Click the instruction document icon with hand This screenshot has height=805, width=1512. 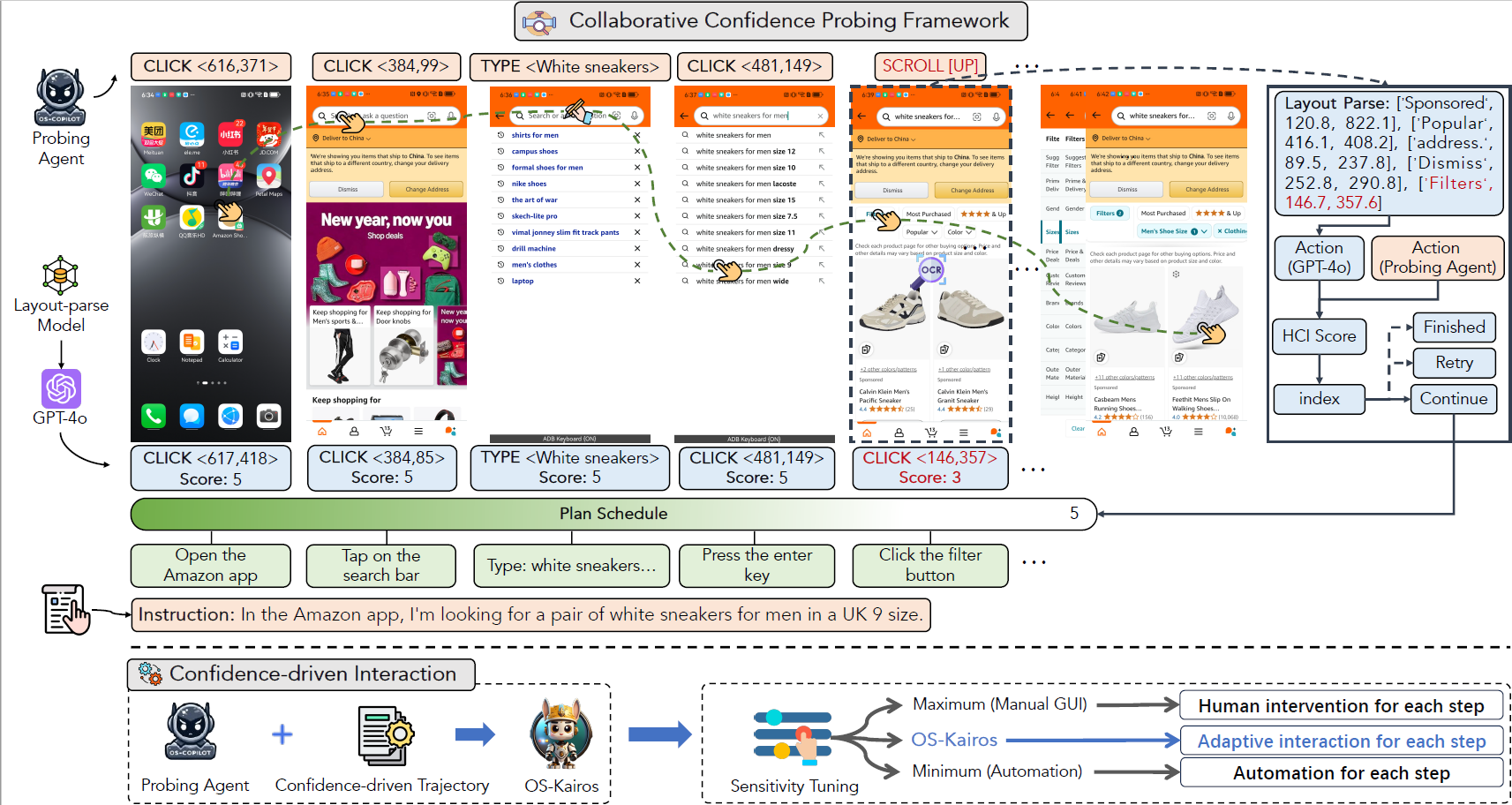pyautogui.click(x=66, y=609)
